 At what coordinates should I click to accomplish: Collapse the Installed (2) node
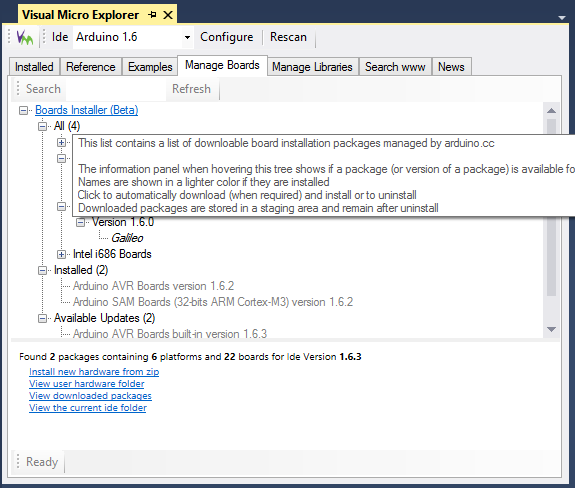43,270
